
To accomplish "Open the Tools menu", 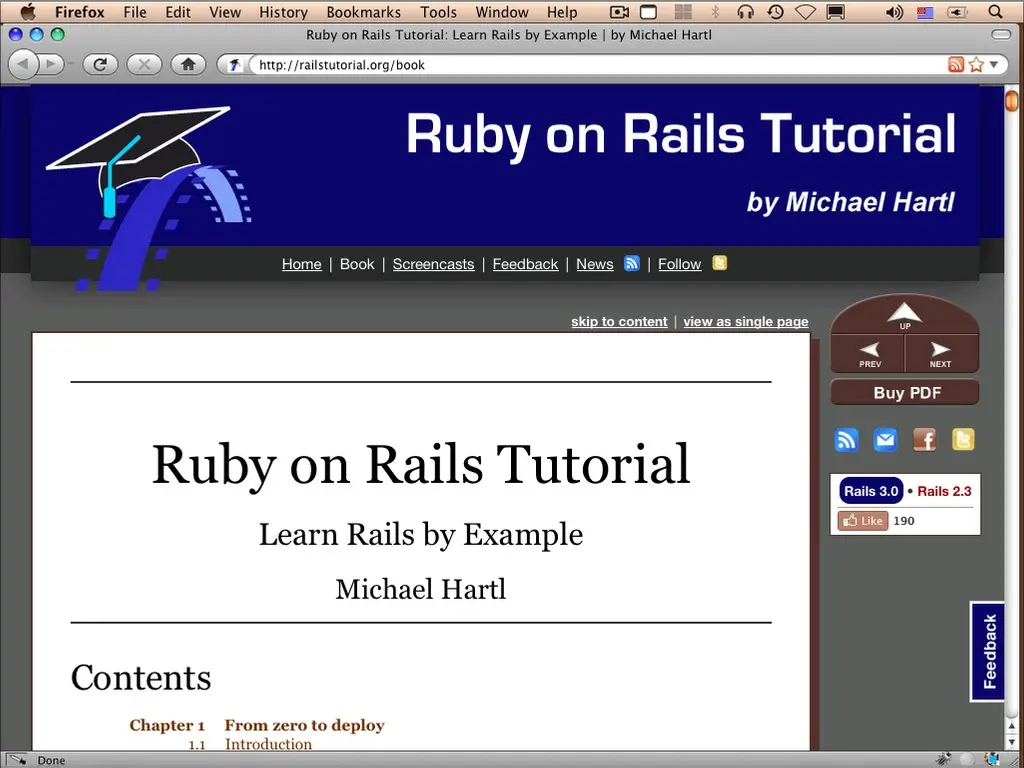I will [x=438, y=12].
